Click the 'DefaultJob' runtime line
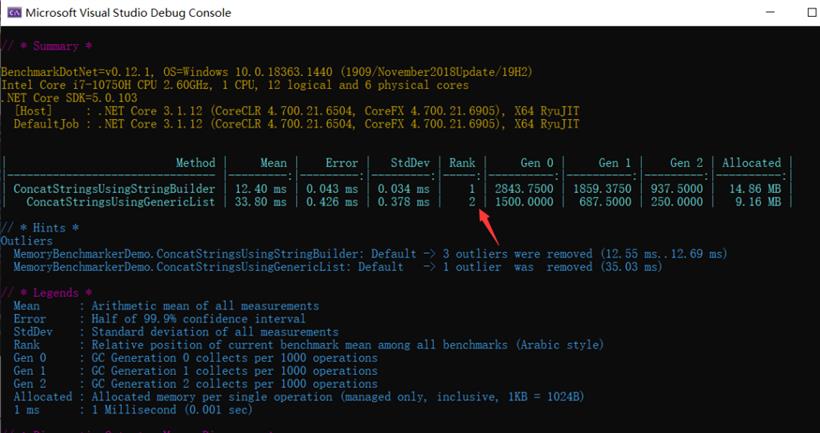Viewport: 820px width, 433px height. (297, 124)
